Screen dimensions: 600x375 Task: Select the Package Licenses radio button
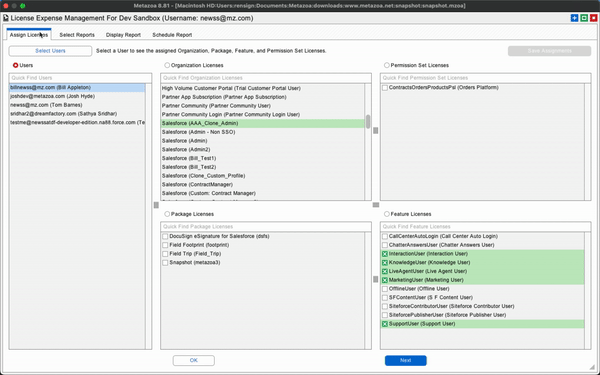[x=167, y=214]
